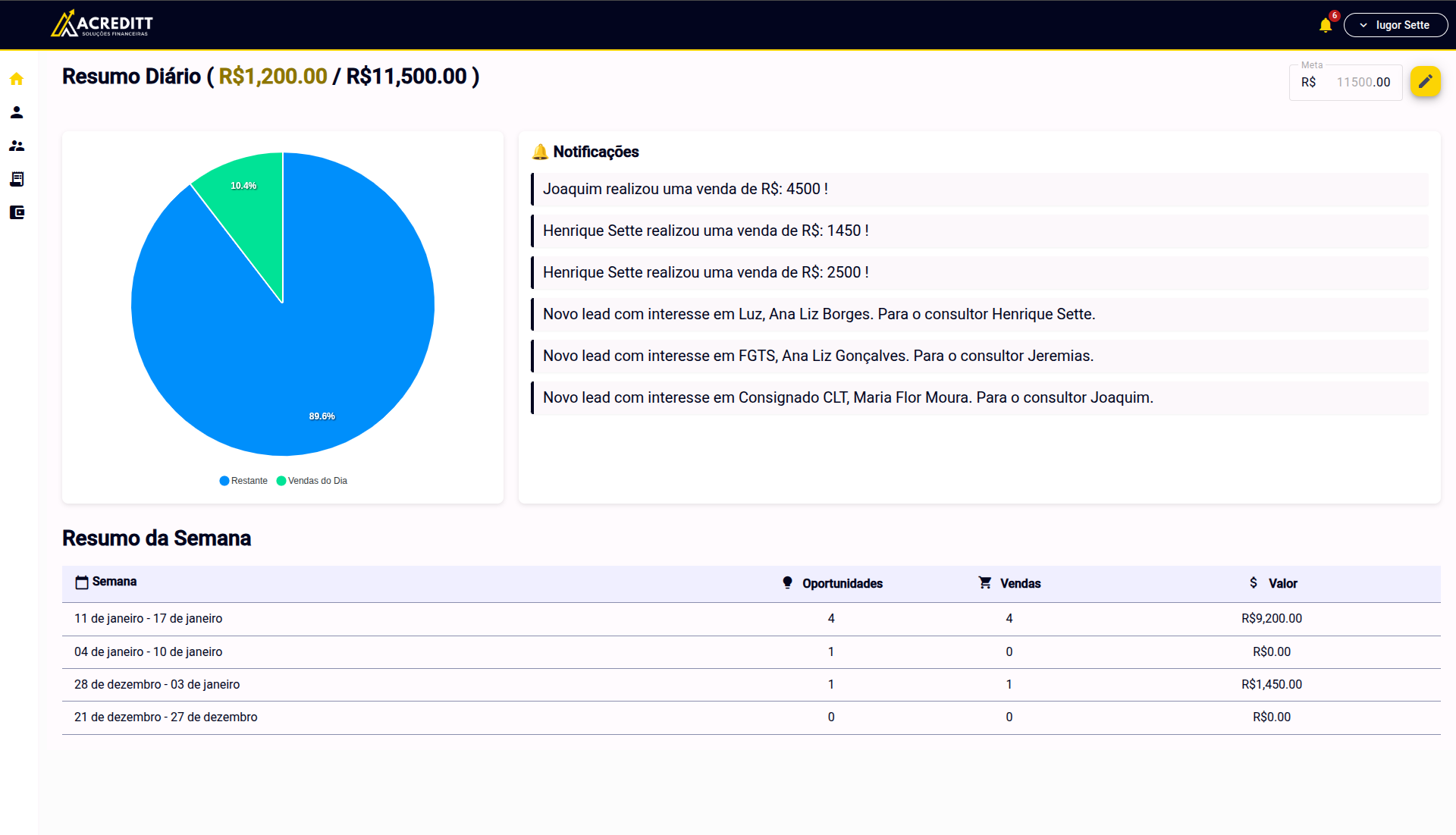Toggle the Vendas do Dia legend entry
The height and width of the screenshot is (835, 1456).
pos(312,480)
